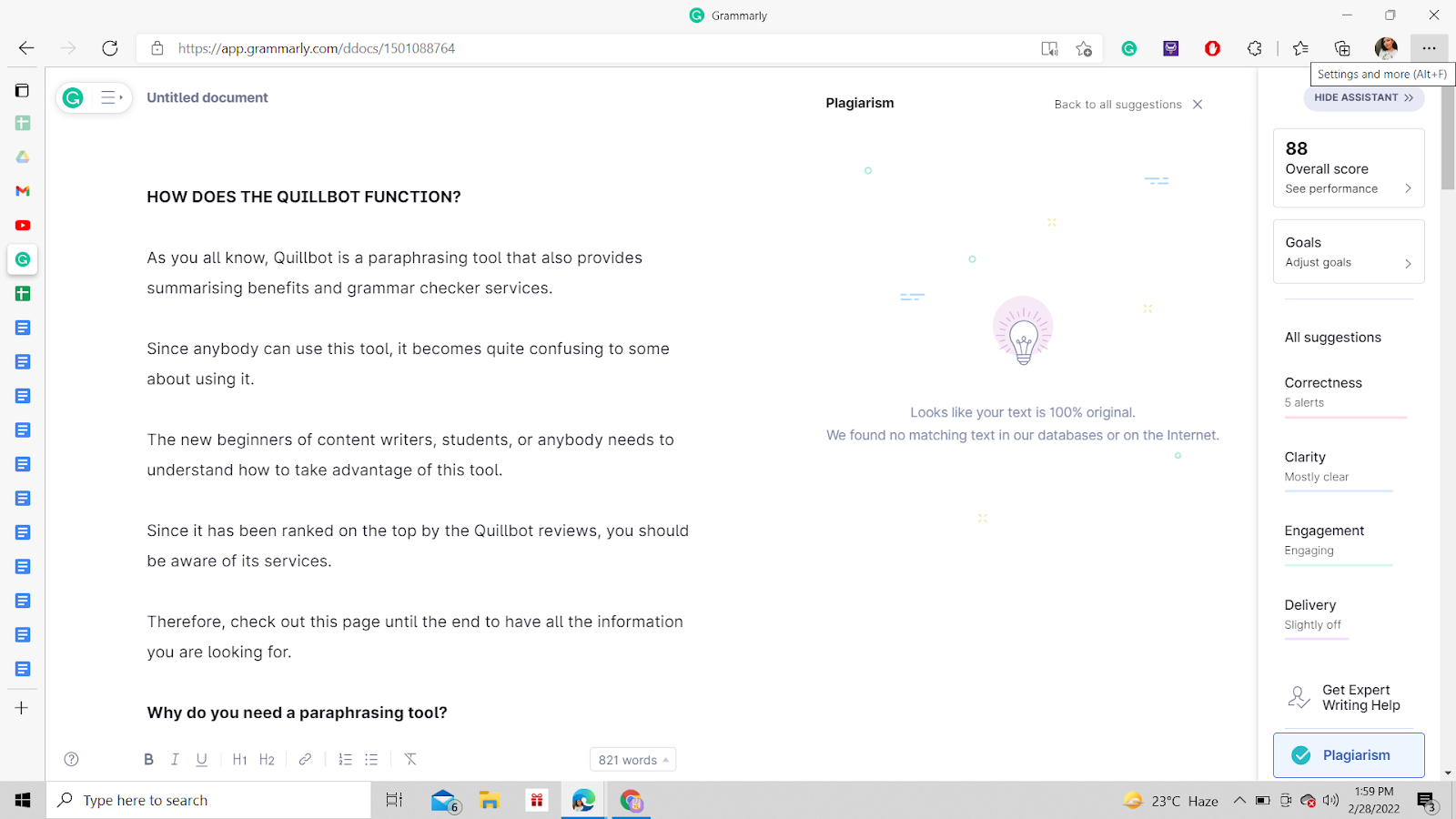The height and width of the screenshot is (819, 1456).
Task: Click the browser address bar URL
Action: pyautogui.click(x=317, y=48)
